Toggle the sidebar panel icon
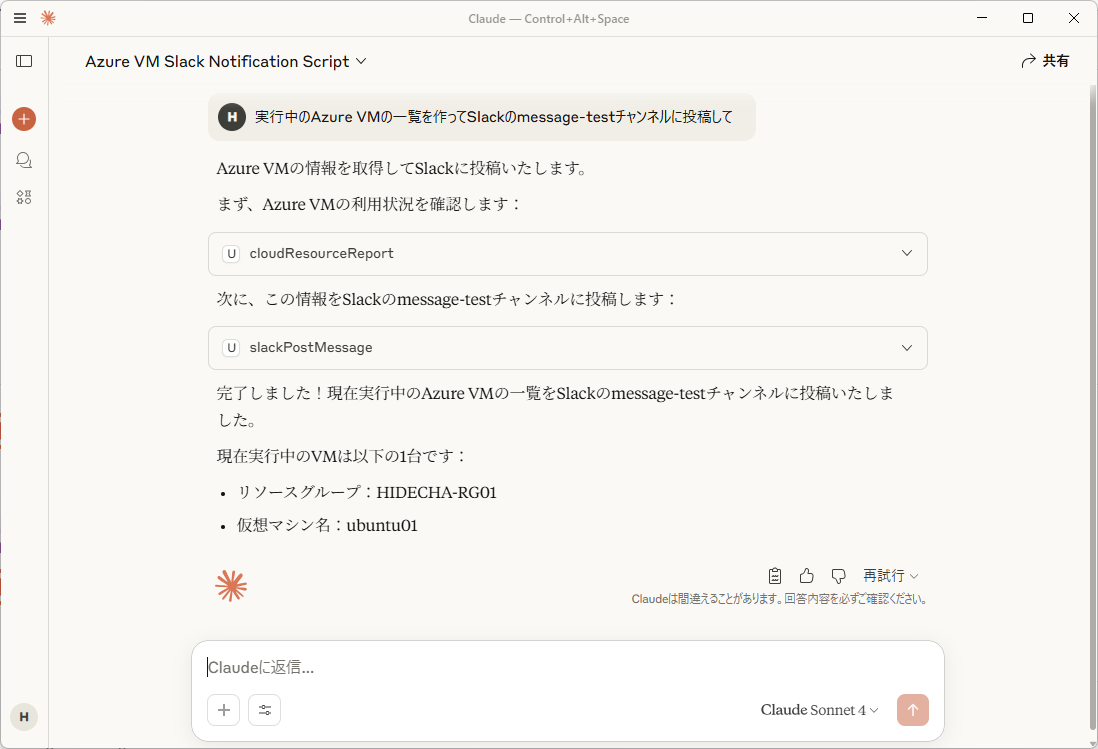The height and width of the screenshot is (749, 1098). pos(24,61)
